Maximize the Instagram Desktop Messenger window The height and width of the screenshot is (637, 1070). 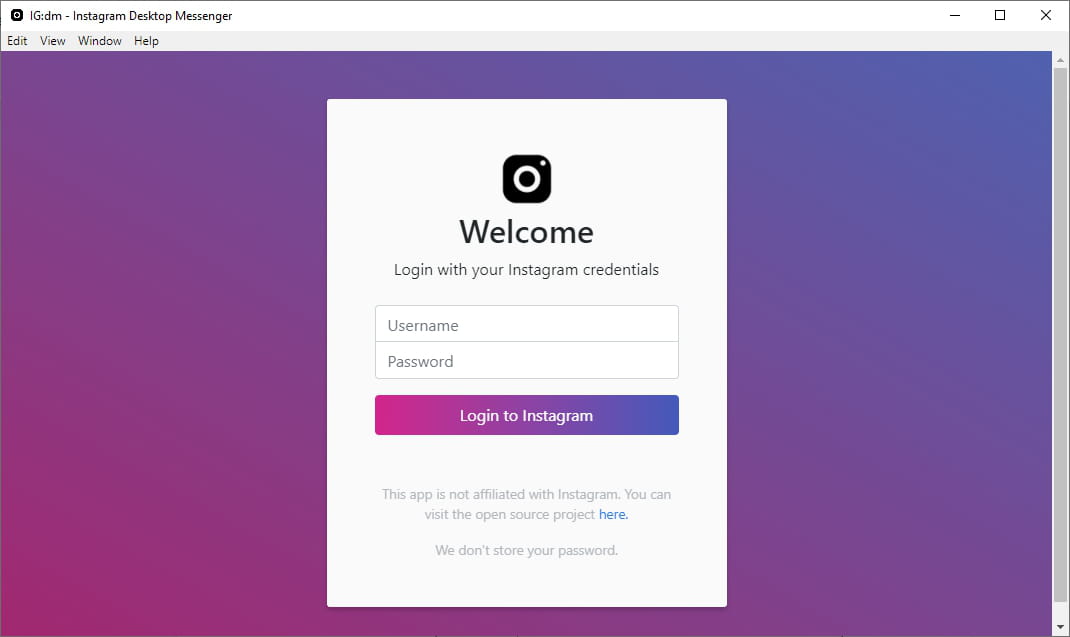999,15
